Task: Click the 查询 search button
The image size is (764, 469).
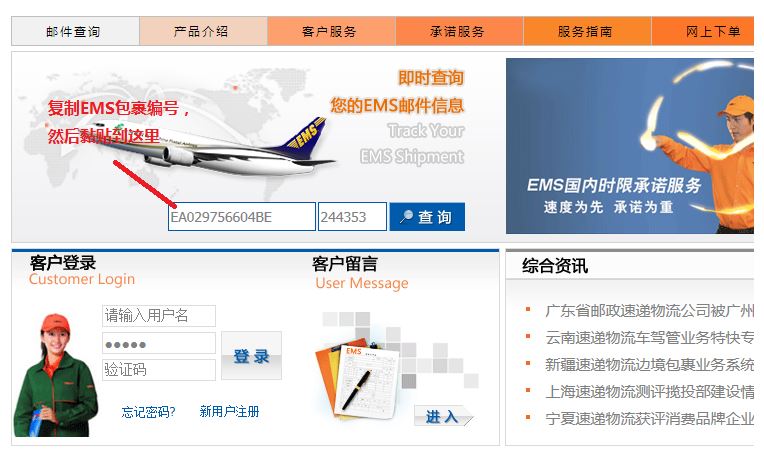Action: coord(427,217)
